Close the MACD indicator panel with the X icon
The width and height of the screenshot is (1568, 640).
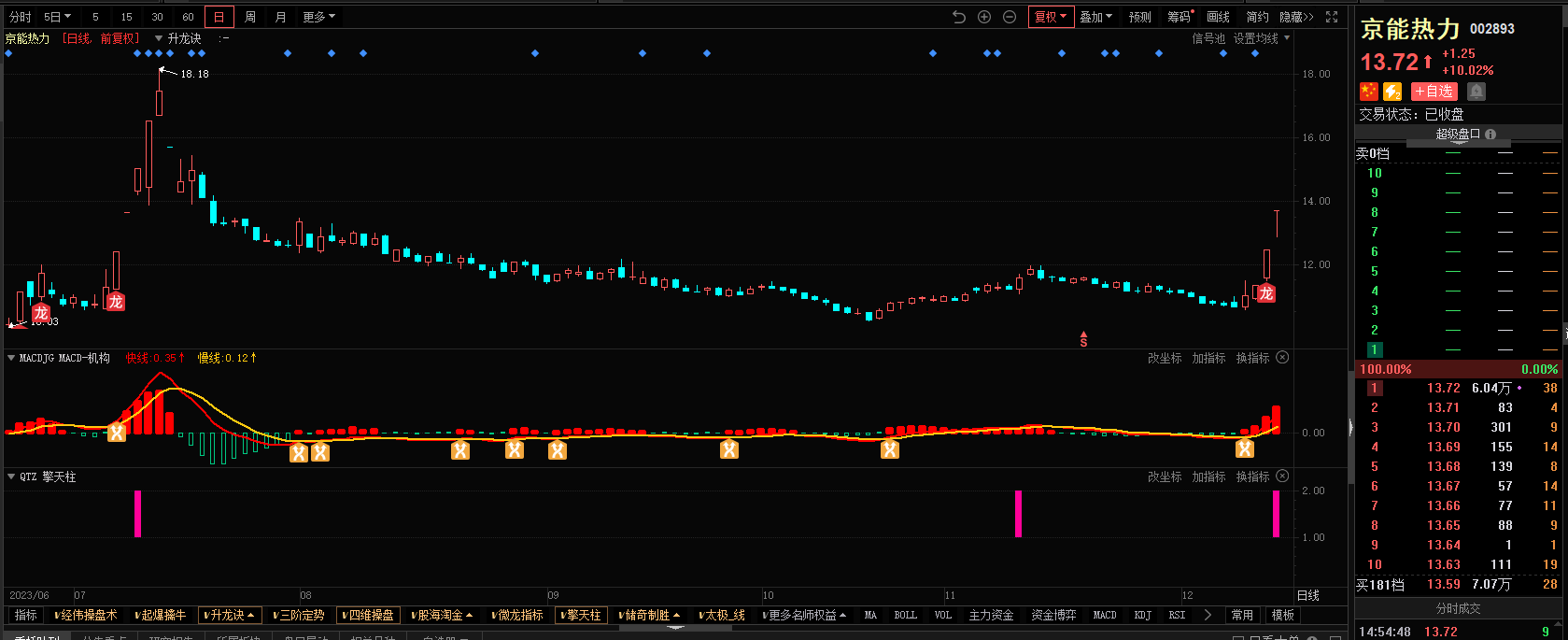(1282, 358)
